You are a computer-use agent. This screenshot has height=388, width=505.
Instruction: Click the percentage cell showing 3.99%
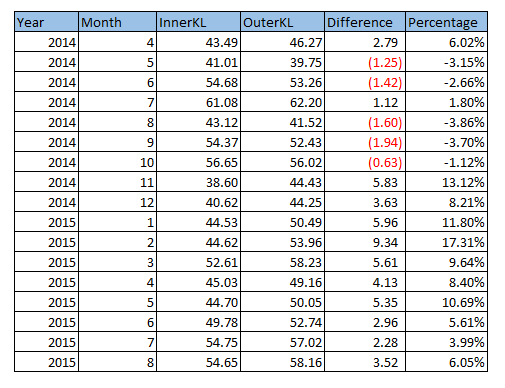[446, 342]
